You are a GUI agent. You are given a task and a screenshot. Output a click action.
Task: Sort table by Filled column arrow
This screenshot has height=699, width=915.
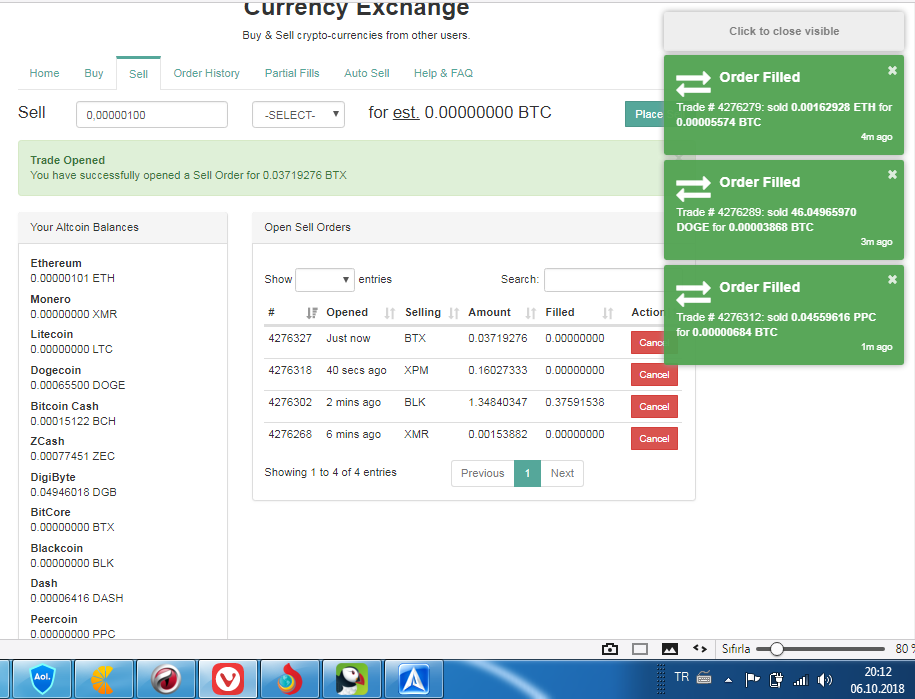pyautogui.click(x=607, y=313)
